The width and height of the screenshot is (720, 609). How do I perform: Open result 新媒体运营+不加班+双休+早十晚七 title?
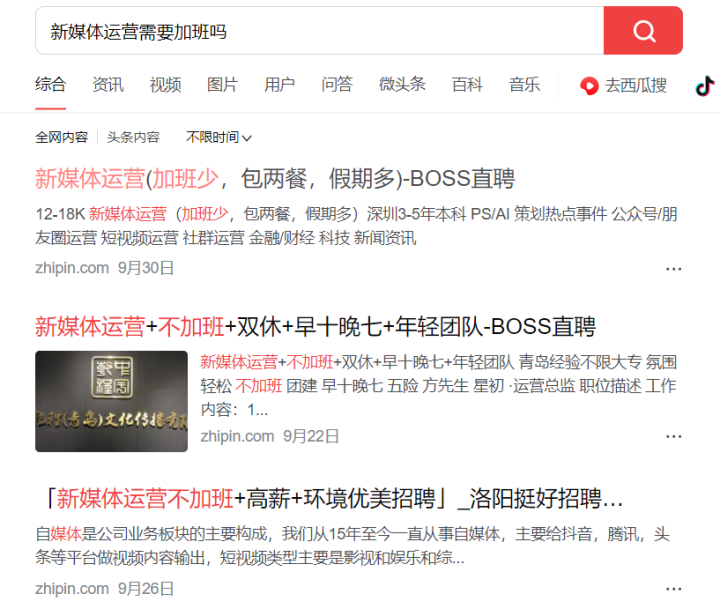pyautogui.click(x=315, y=327)
